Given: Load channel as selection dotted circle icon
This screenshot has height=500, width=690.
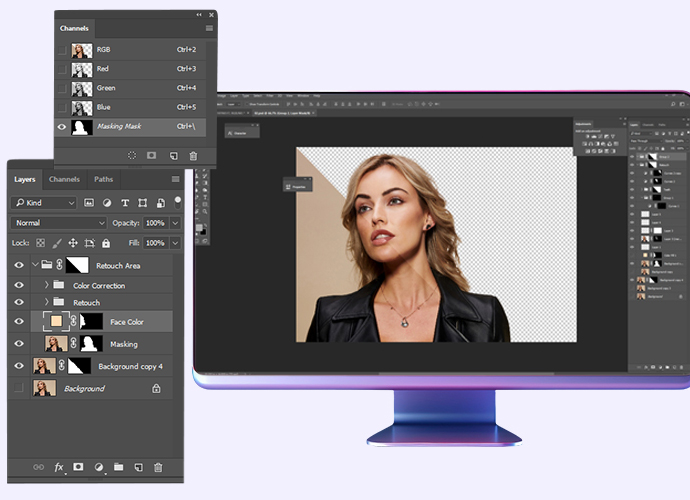Looking at the screenshot, I should (x=131, y=155).
